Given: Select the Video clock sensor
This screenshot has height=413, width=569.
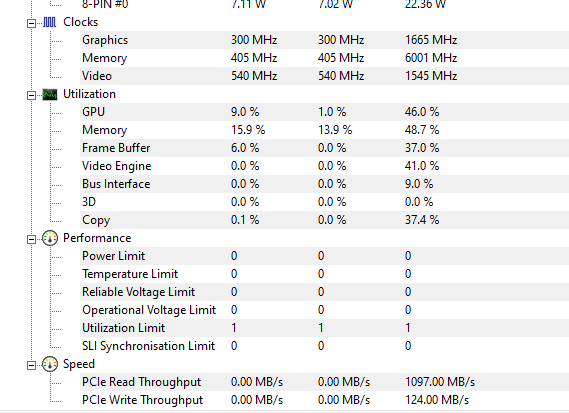Looking at the screenshot, I should (324, 76).
